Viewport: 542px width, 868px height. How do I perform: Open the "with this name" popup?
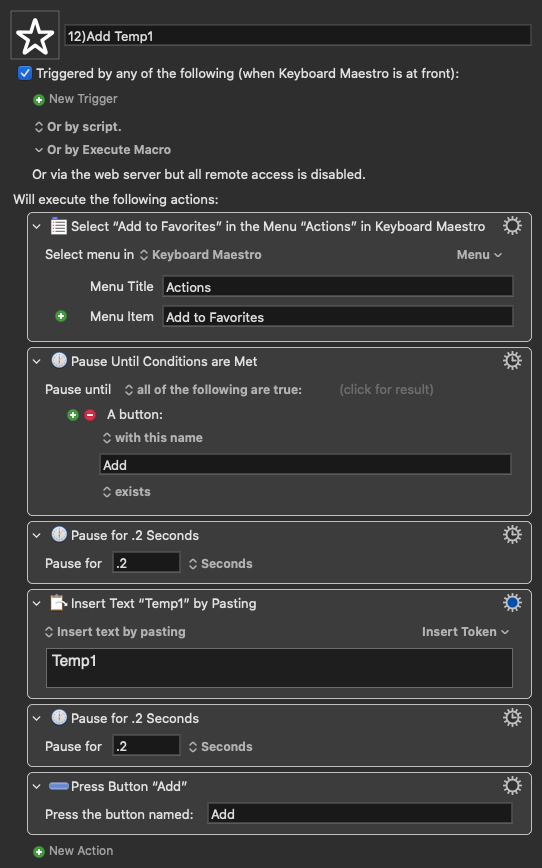[153, 438]
